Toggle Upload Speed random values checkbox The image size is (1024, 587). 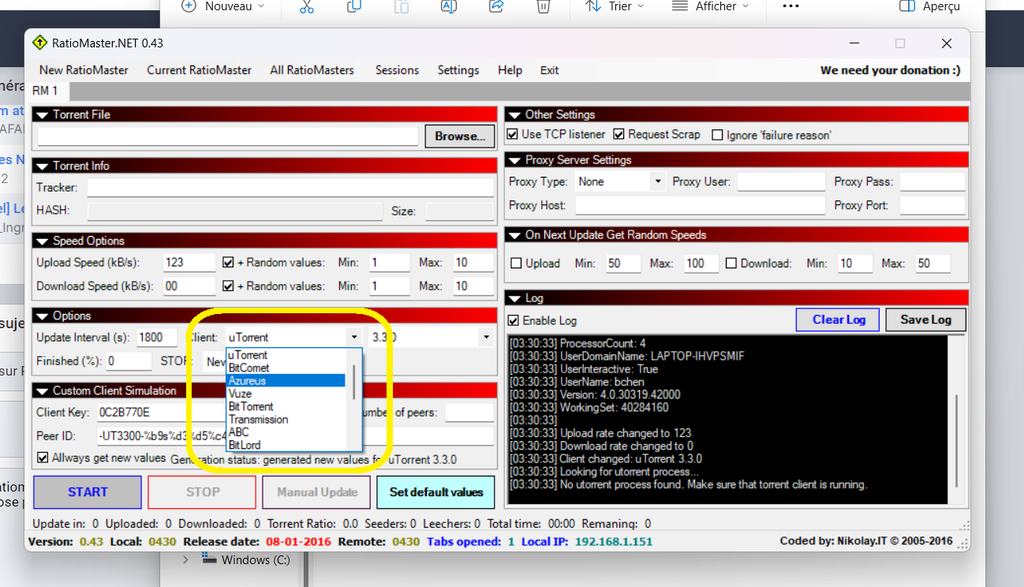coord(228,262)
